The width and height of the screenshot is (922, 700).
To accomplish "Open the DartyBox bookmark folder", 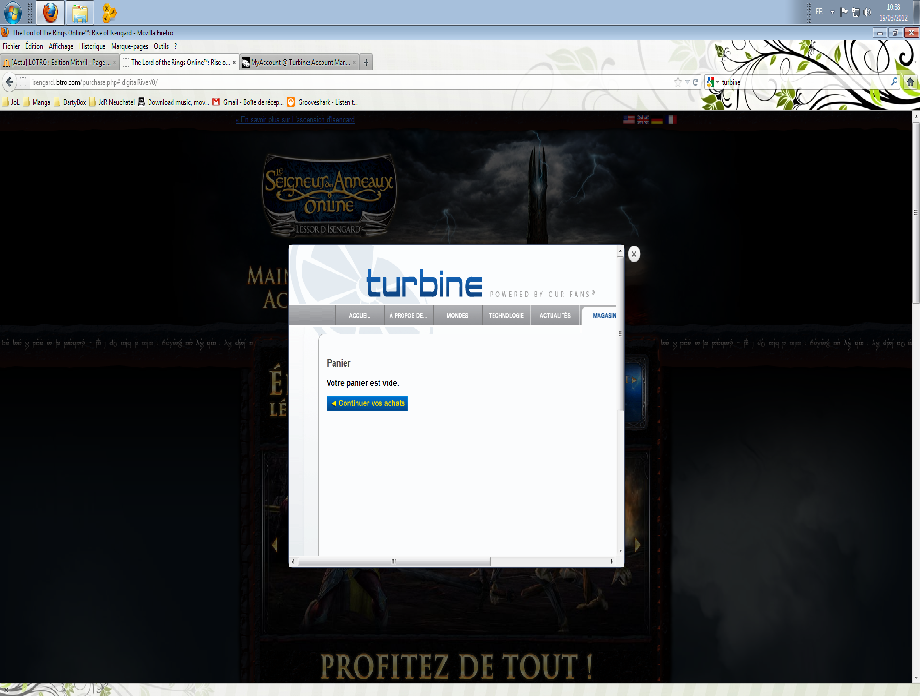I will coord(70,102).
